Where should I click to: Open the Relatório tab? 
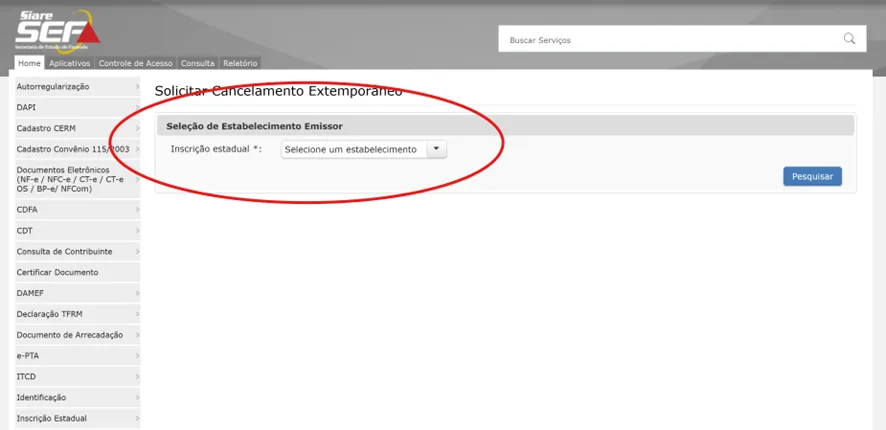(240, 63)
